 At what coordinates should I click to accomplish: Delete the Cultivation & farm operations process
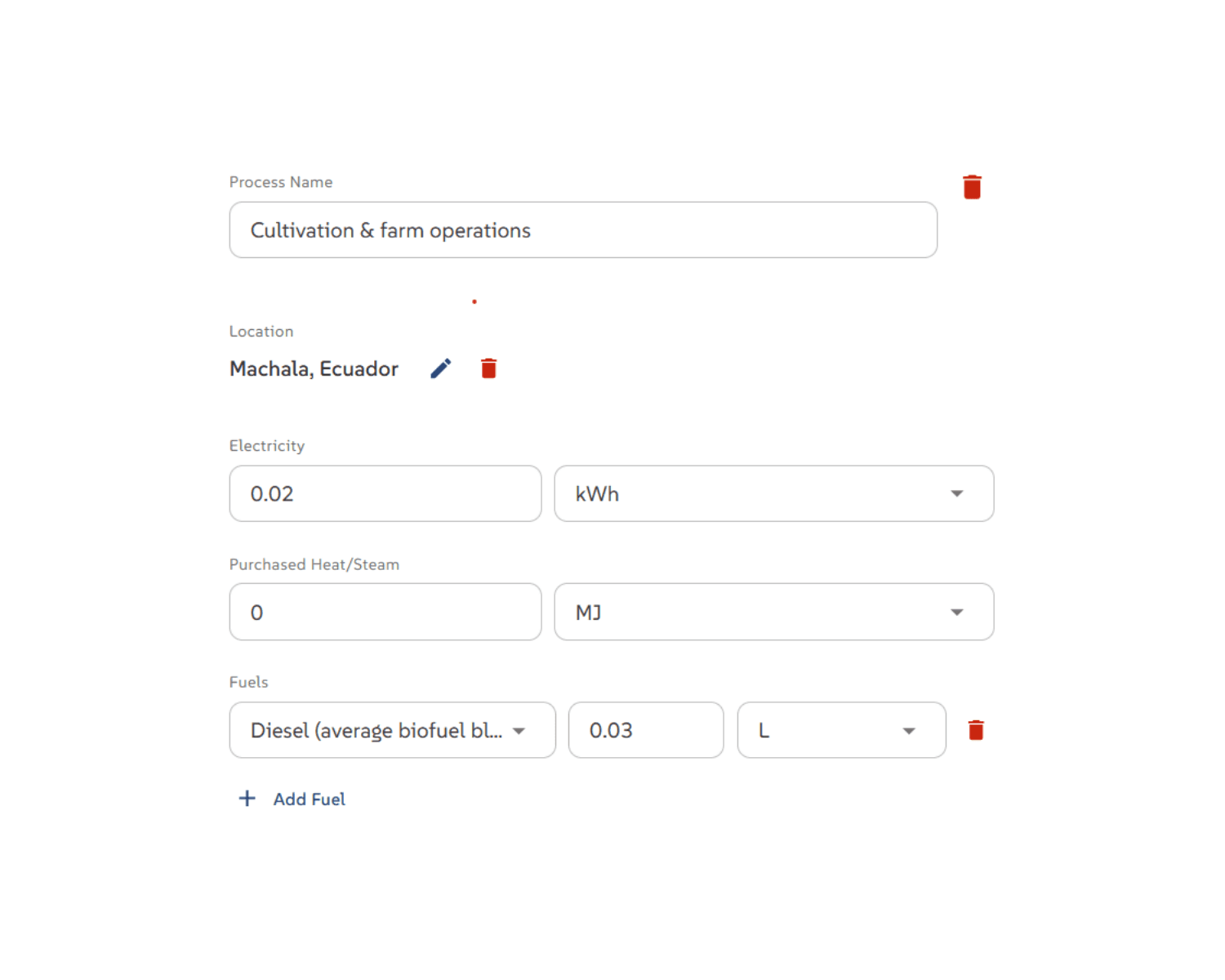(x=972, y=187)
